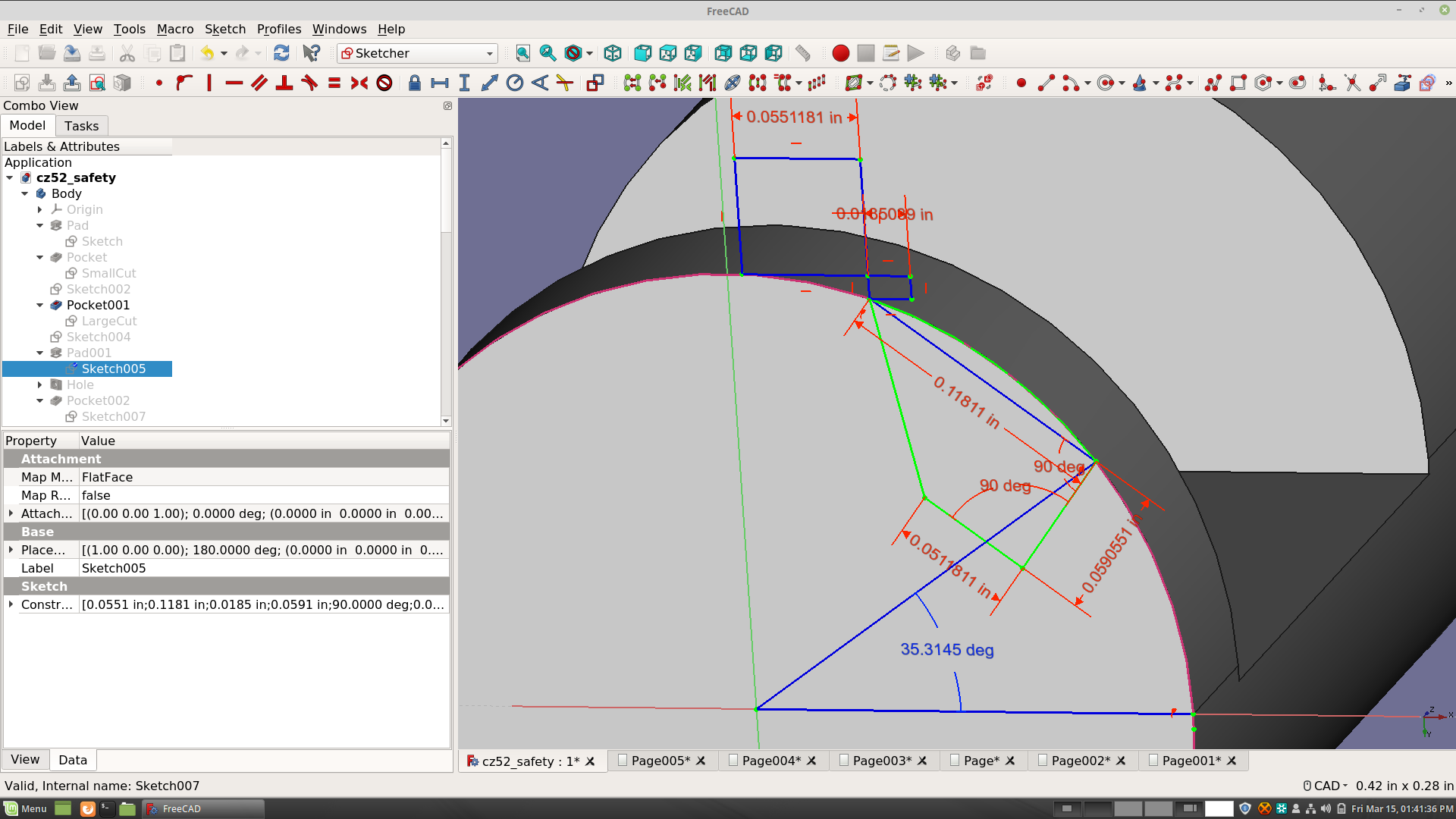This screenshot has height=819, width=1456.
Task: Select the Create Line tool
Action: 1046,83
